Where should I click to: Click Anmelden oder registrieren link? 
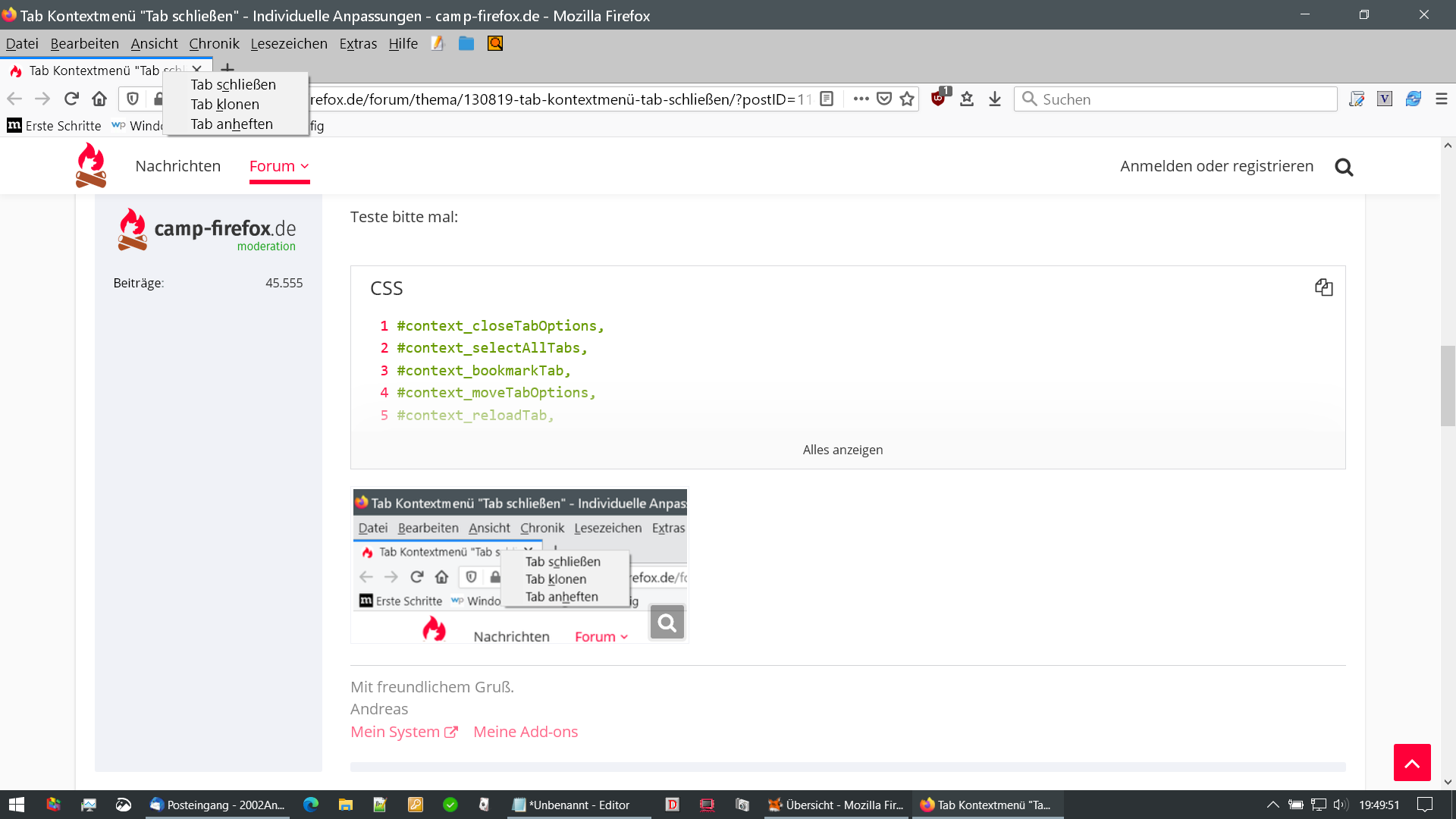coord(1216,166)
